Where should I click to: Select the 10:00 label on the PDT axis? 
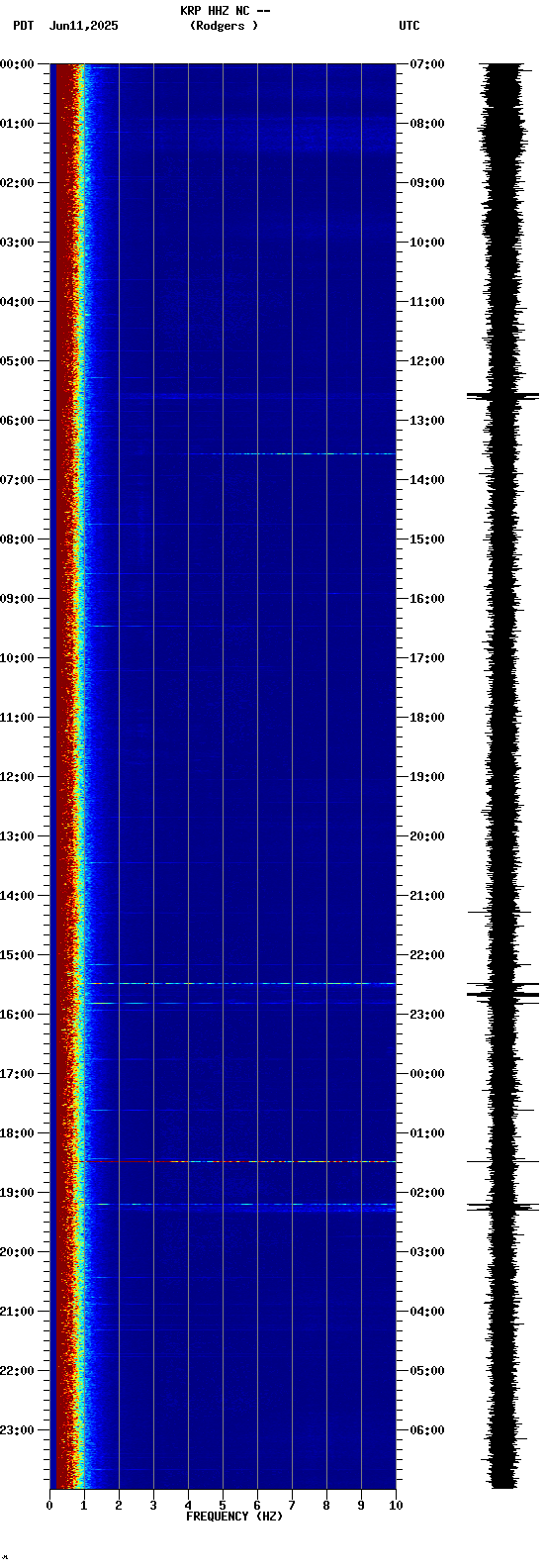[x=17, y=658]
